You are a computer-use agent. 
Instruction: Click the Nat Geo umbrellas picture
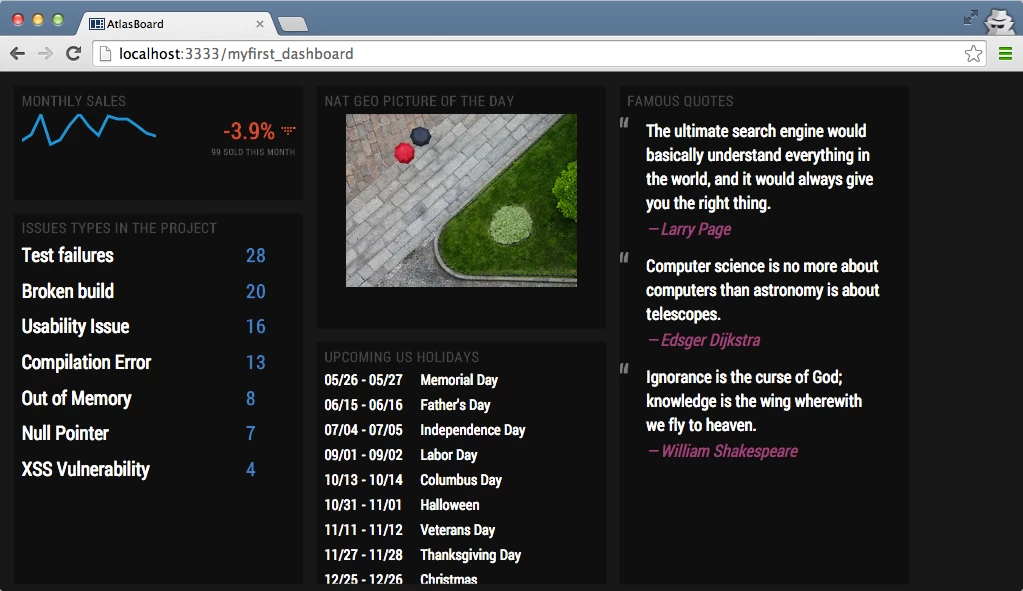pos(461,200)
